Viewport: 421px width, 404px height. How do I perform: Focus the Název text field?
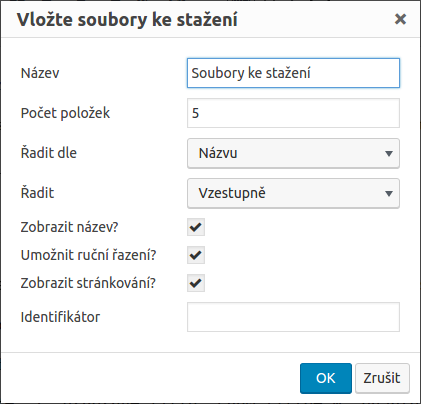pyautogui.click(x=293, y=73)
